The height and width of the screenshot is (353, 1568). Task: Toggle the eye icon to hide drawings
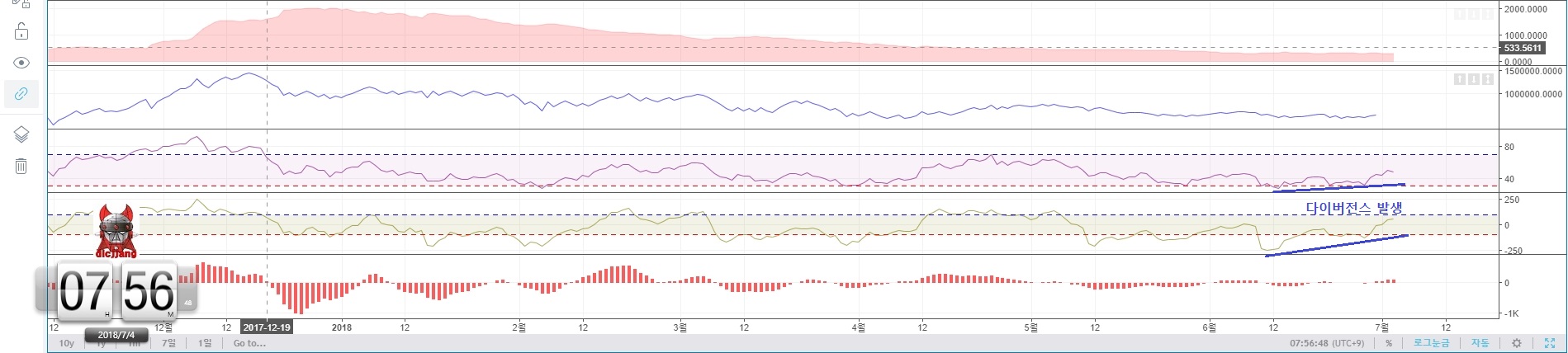(x=21, y=63)
